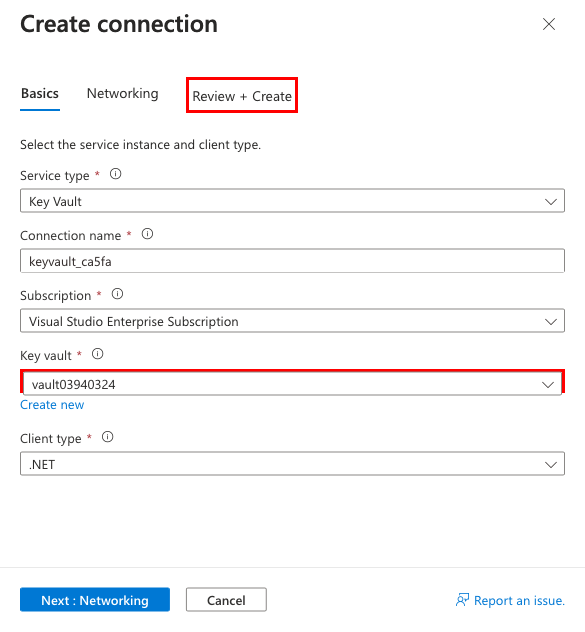Click the feedback person icon near Report an issue
The height and width of the screenshot is (632, 585).
pos(462,600)
